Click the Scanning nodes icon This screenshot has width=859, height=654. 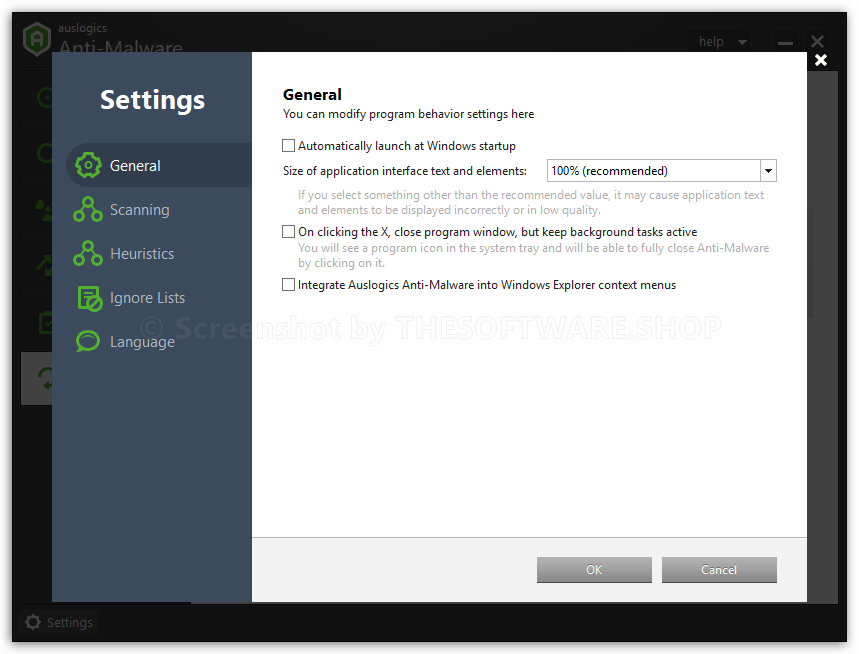88,209
